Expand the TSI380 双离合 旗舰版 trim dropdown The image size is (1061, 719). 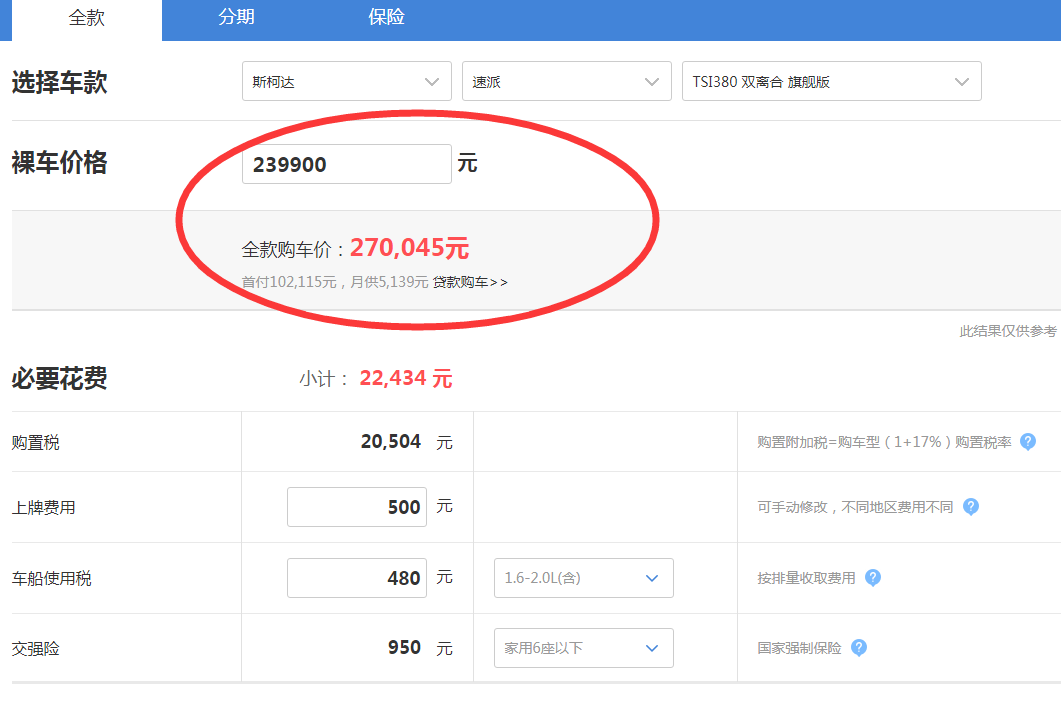832,81
